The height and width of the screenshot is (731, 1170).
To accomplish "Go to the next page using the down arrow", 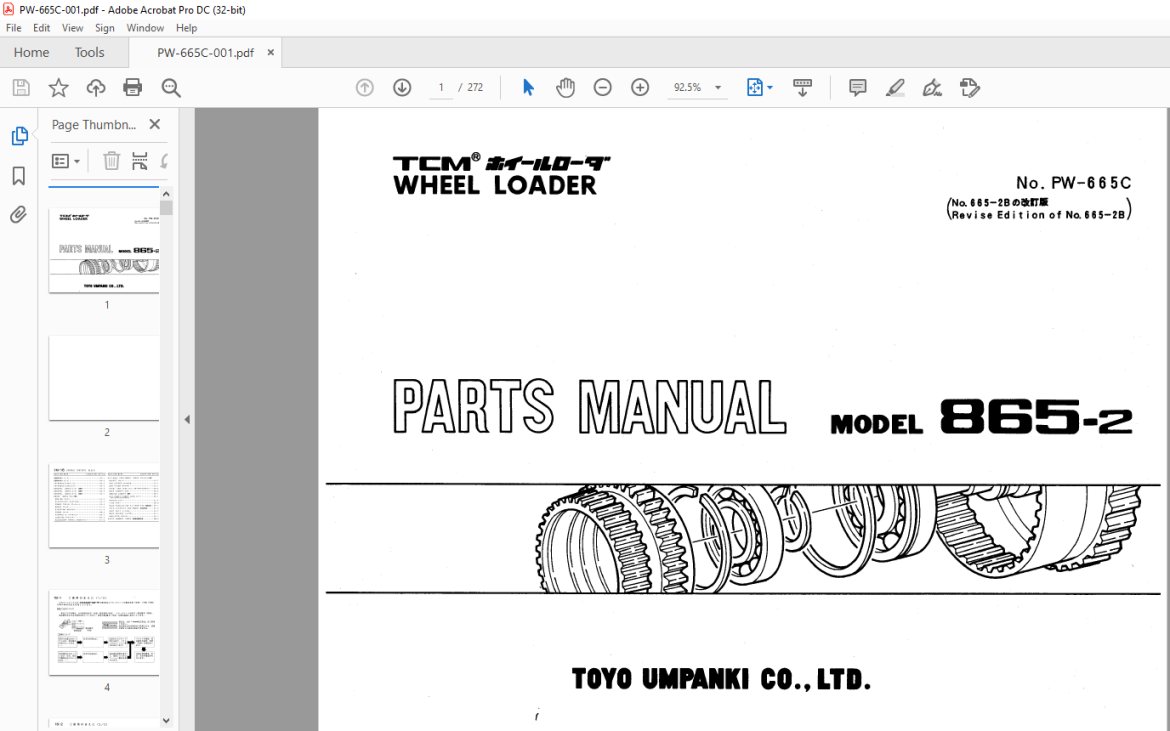I will (x=402, y=88).
